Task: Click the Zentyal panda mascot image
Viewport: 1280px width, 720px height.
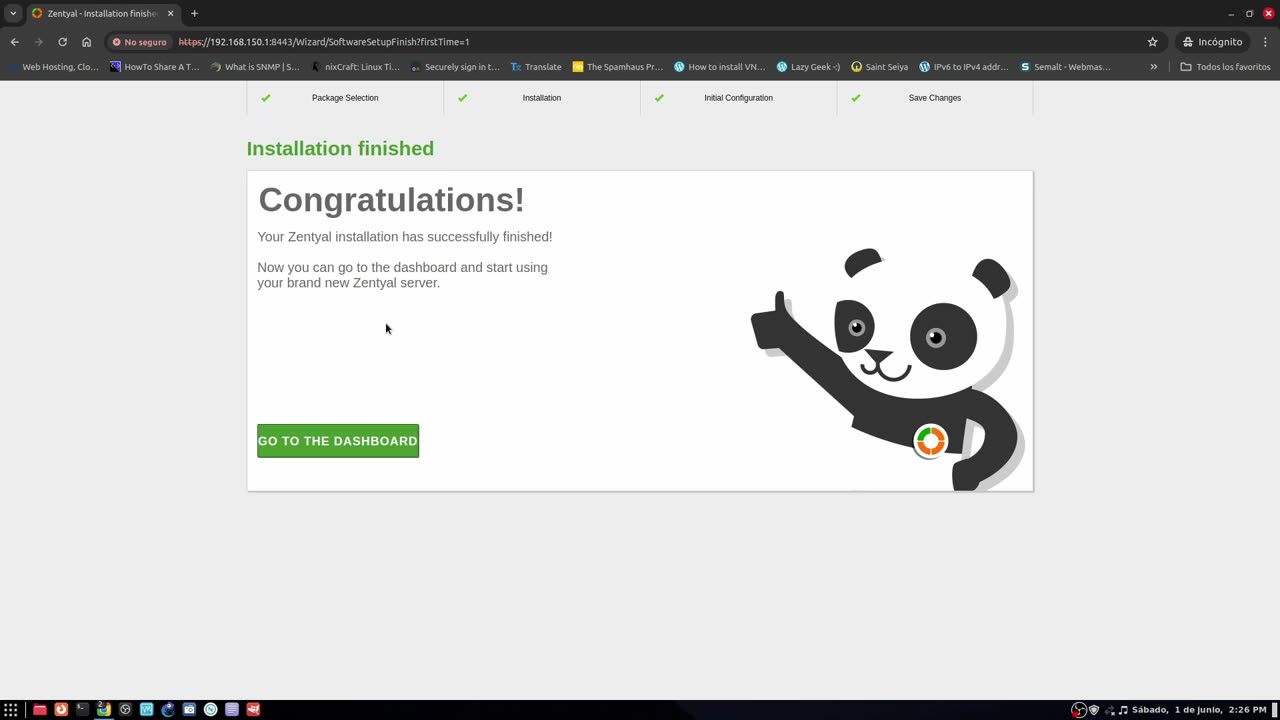Action: coord(886,368)
